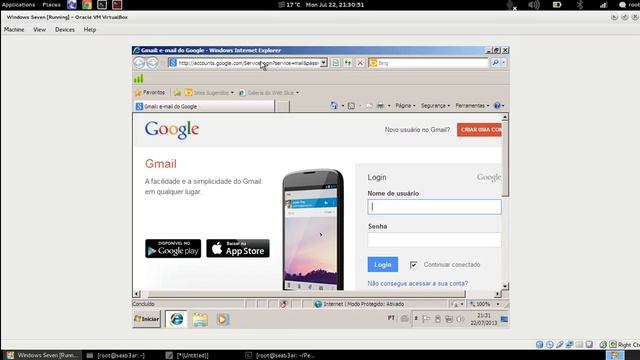Click the popup blocker icon in IE status bar
This screenshot has height=360, width=640.
283,304
